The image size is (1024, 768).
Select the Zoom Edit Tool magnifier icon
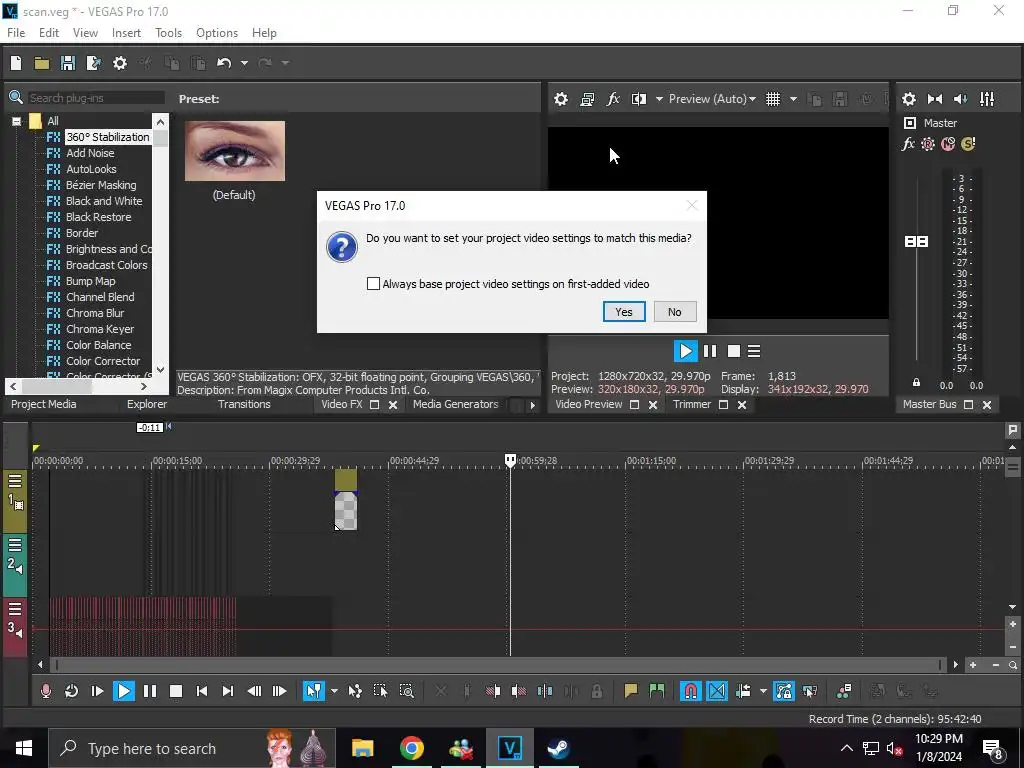coord(406,691)
